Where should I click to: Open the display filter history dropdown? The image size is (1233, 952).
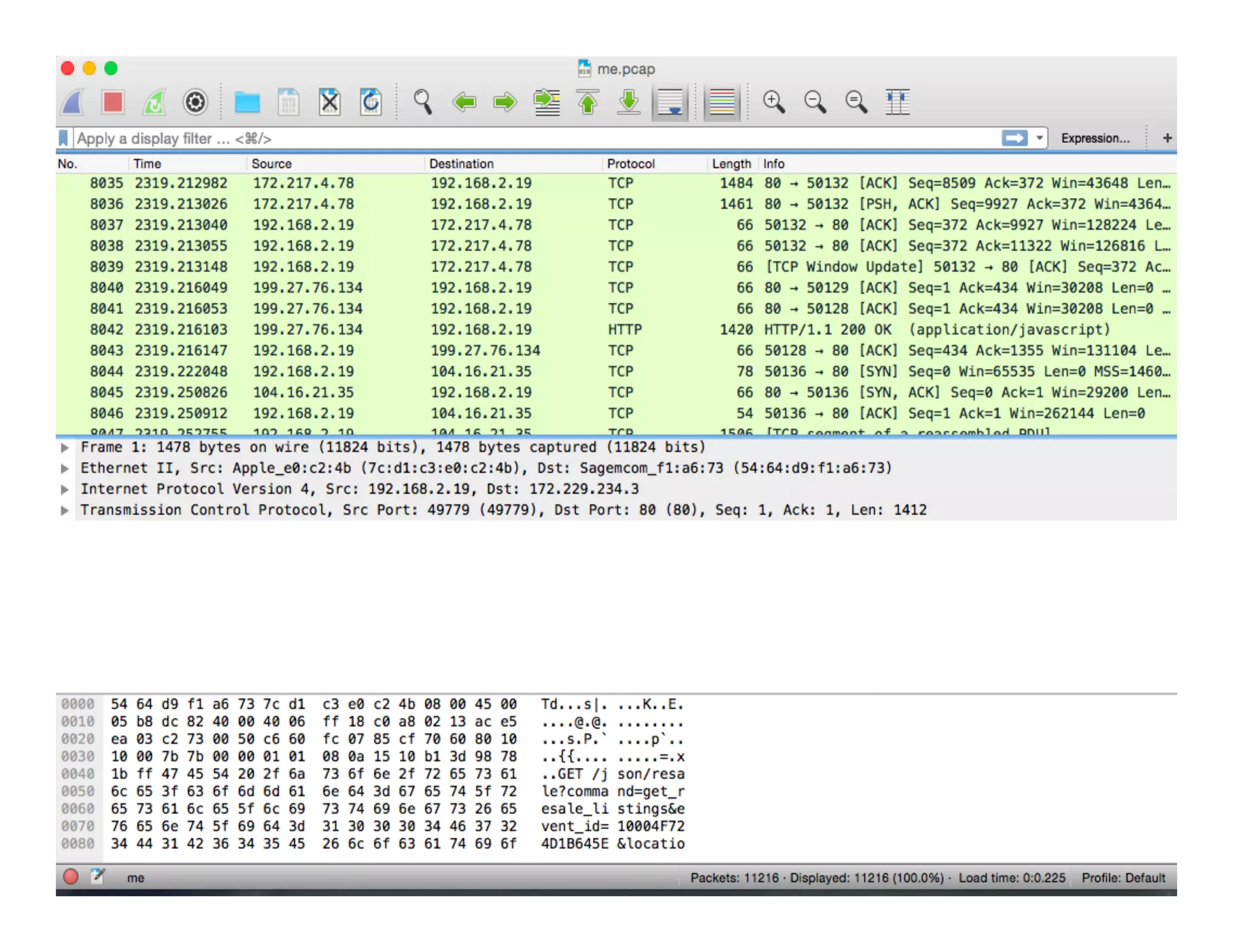[x=1039, y=138]
